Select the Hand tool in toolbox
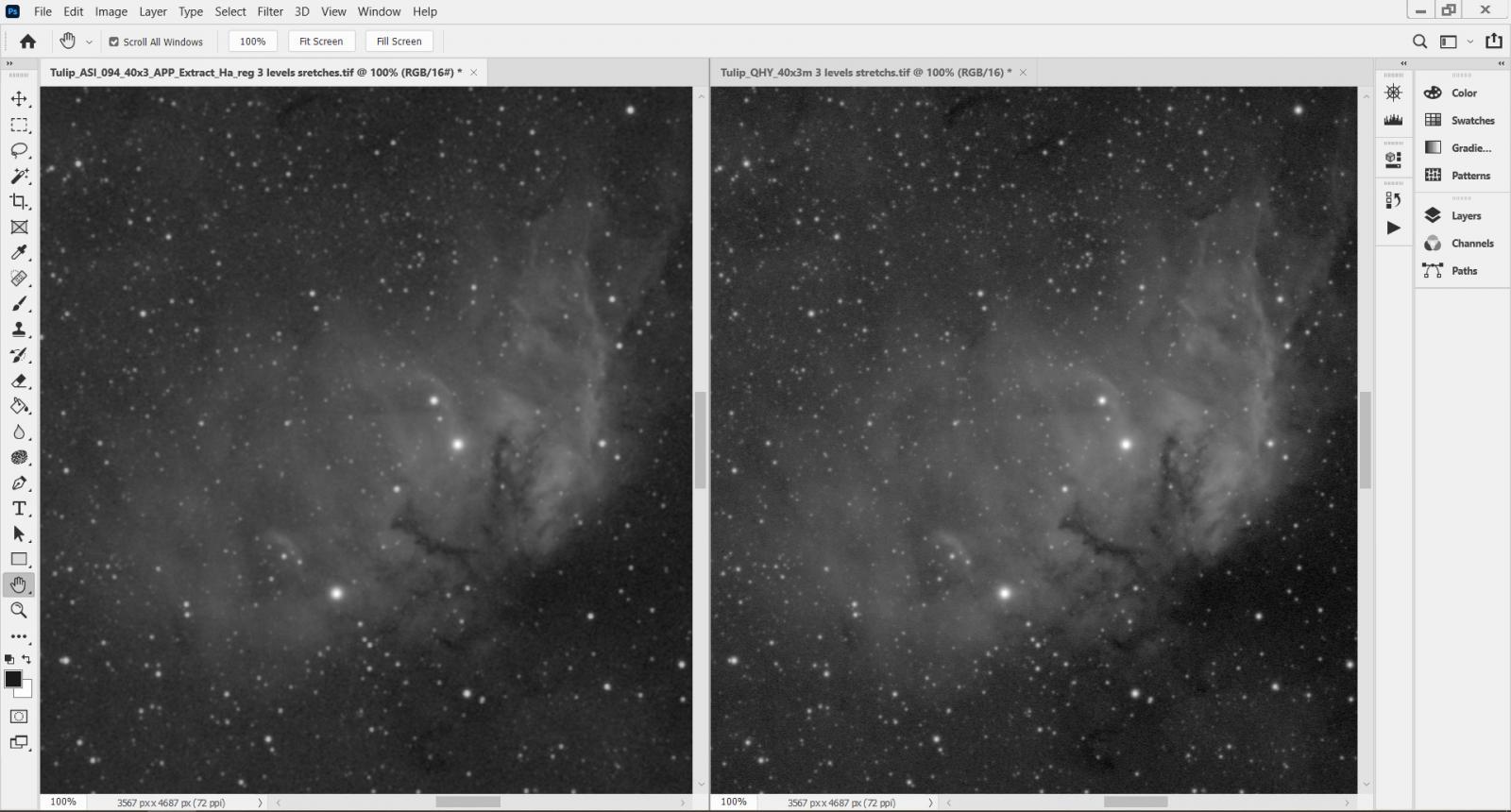The height and width of the screenshot is (812, 1511). [19, 584]
